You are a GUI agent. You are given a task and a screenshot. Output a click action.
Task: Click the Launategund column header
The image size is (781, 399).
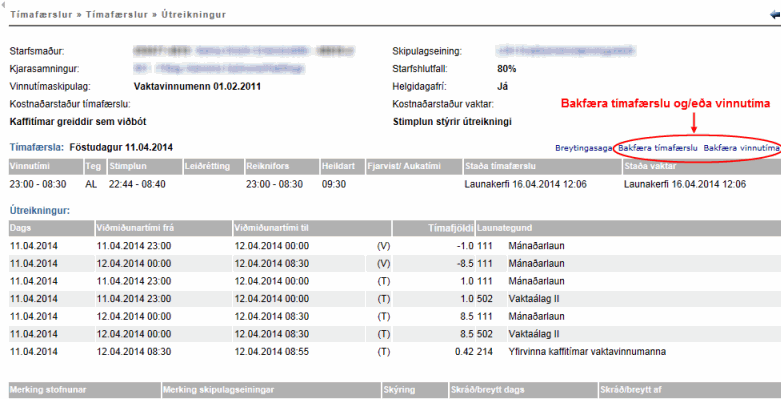tap(628, 228)
